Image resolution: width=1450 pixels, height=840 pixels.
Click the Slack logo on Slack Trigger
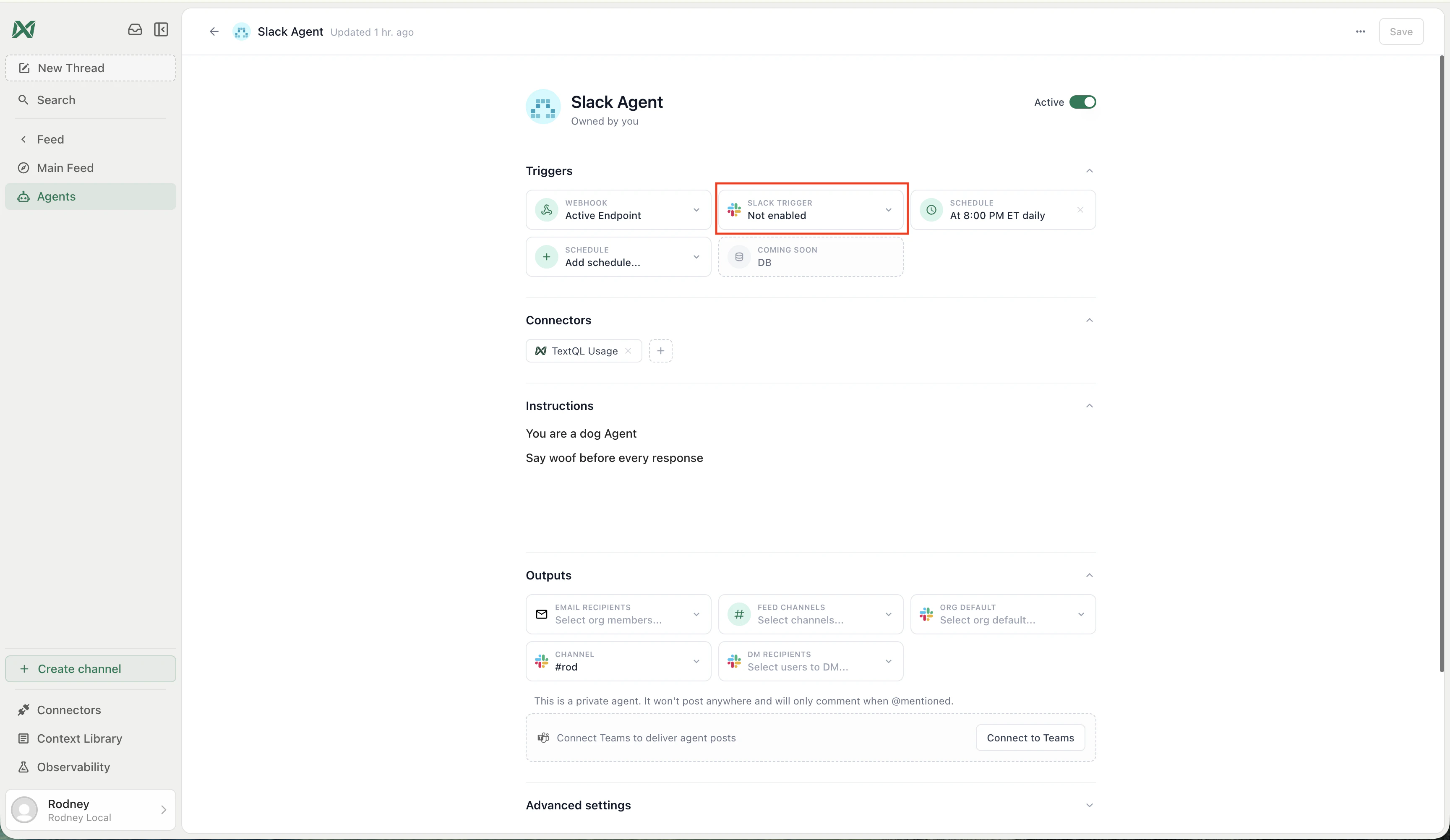tap(734, 210)
